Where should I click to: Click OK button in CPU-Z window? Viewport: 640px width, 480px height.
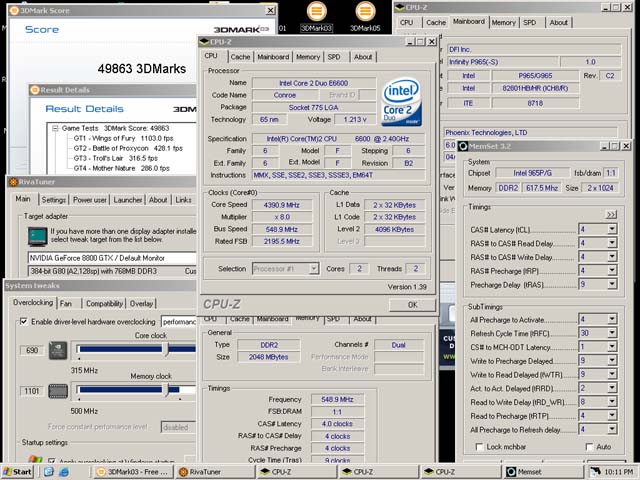[x=412, y=305]
